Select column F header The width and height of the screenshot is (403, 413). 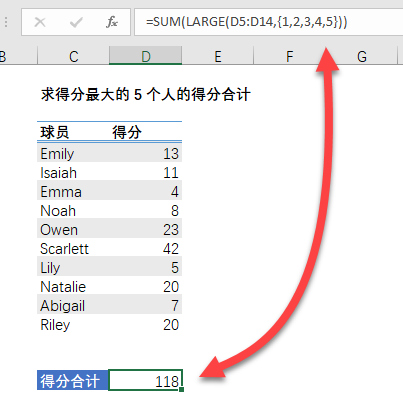click(x=290, y=56)
